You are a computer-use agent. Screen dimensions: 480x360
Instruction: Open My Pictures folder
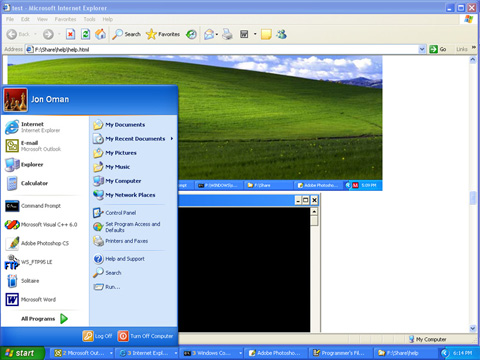133,153
